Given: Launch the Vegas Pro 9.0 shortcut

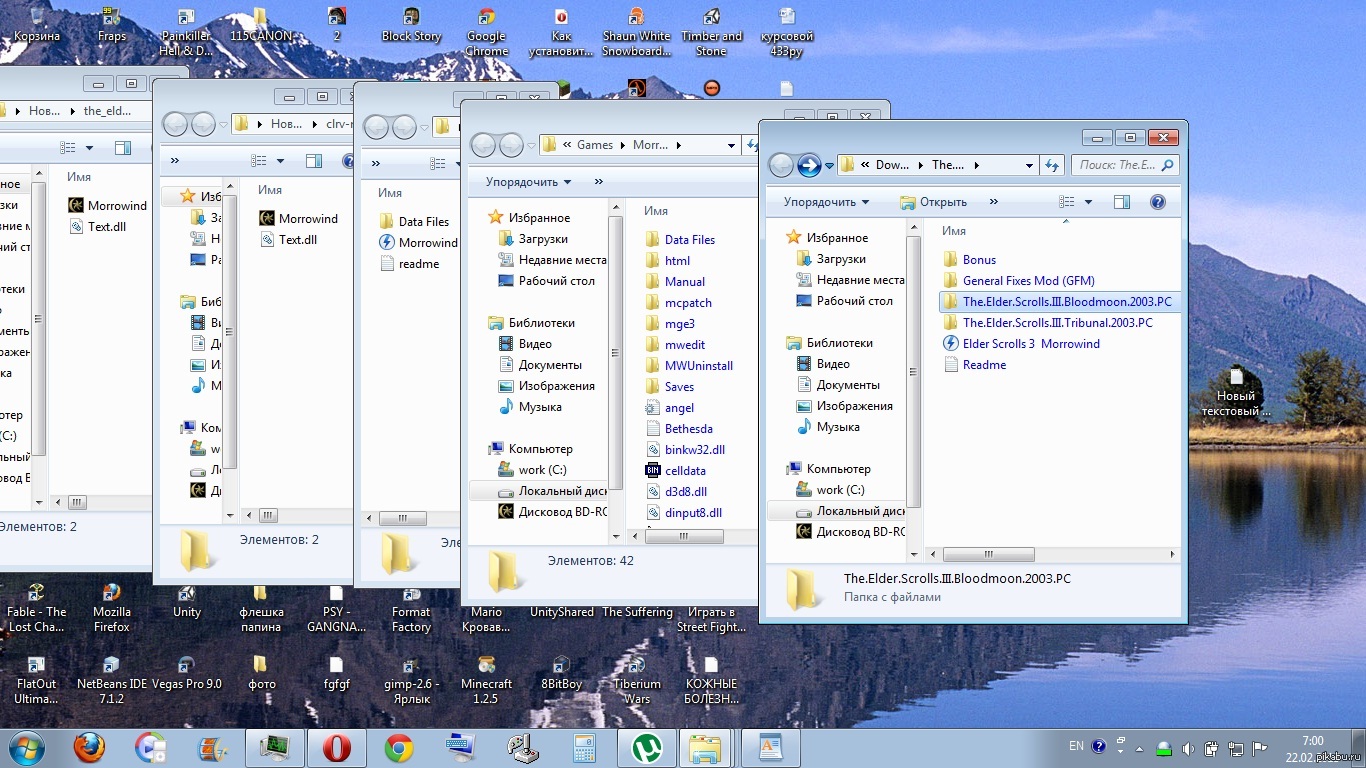Looking at the screenshot, I should tap(187, 673).
